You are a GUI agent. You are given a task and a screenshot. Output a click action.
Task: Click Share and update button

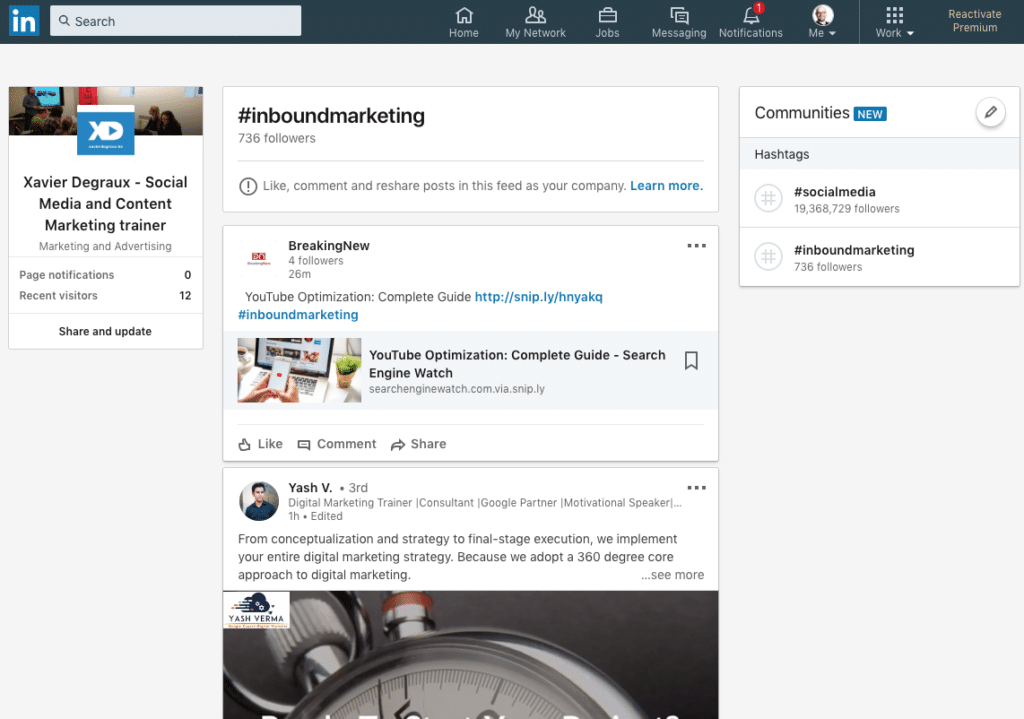(105, 331)
